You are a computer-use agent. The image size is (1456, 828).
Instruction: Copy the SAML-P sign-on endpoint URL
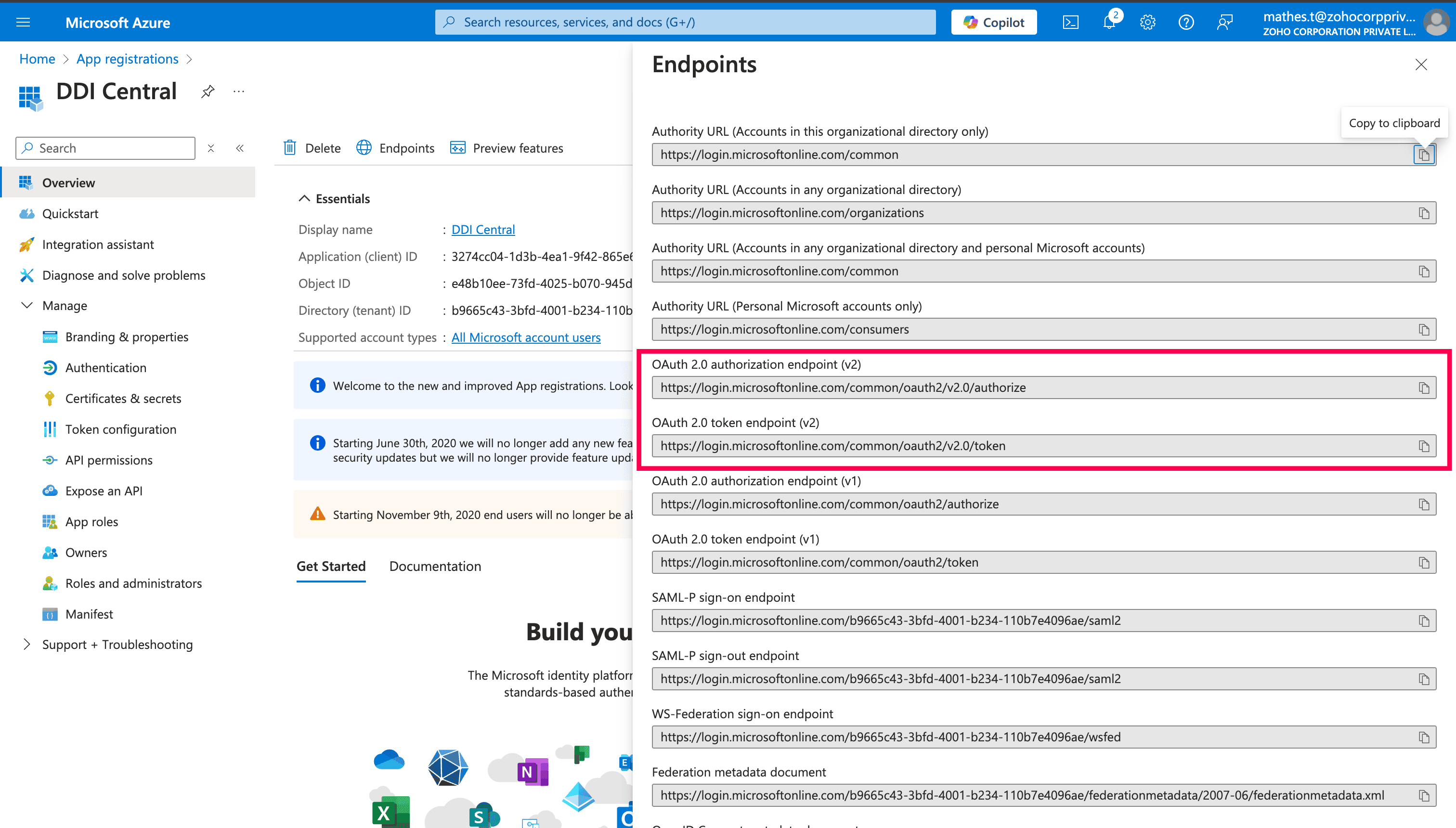coord(1424,621)
